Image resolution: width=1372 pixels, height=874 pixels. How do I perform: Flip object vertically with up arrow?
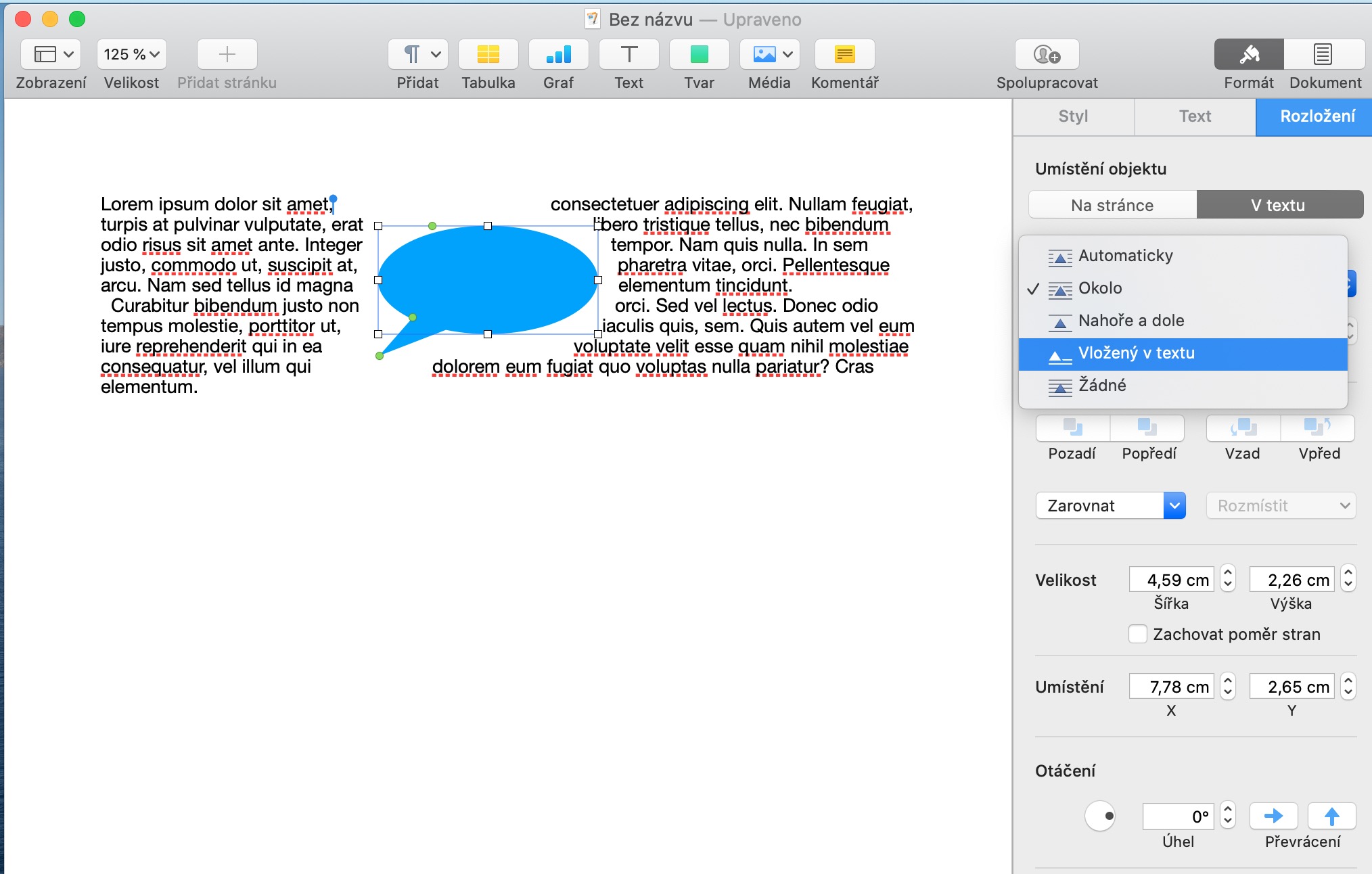pos(1331,816)
